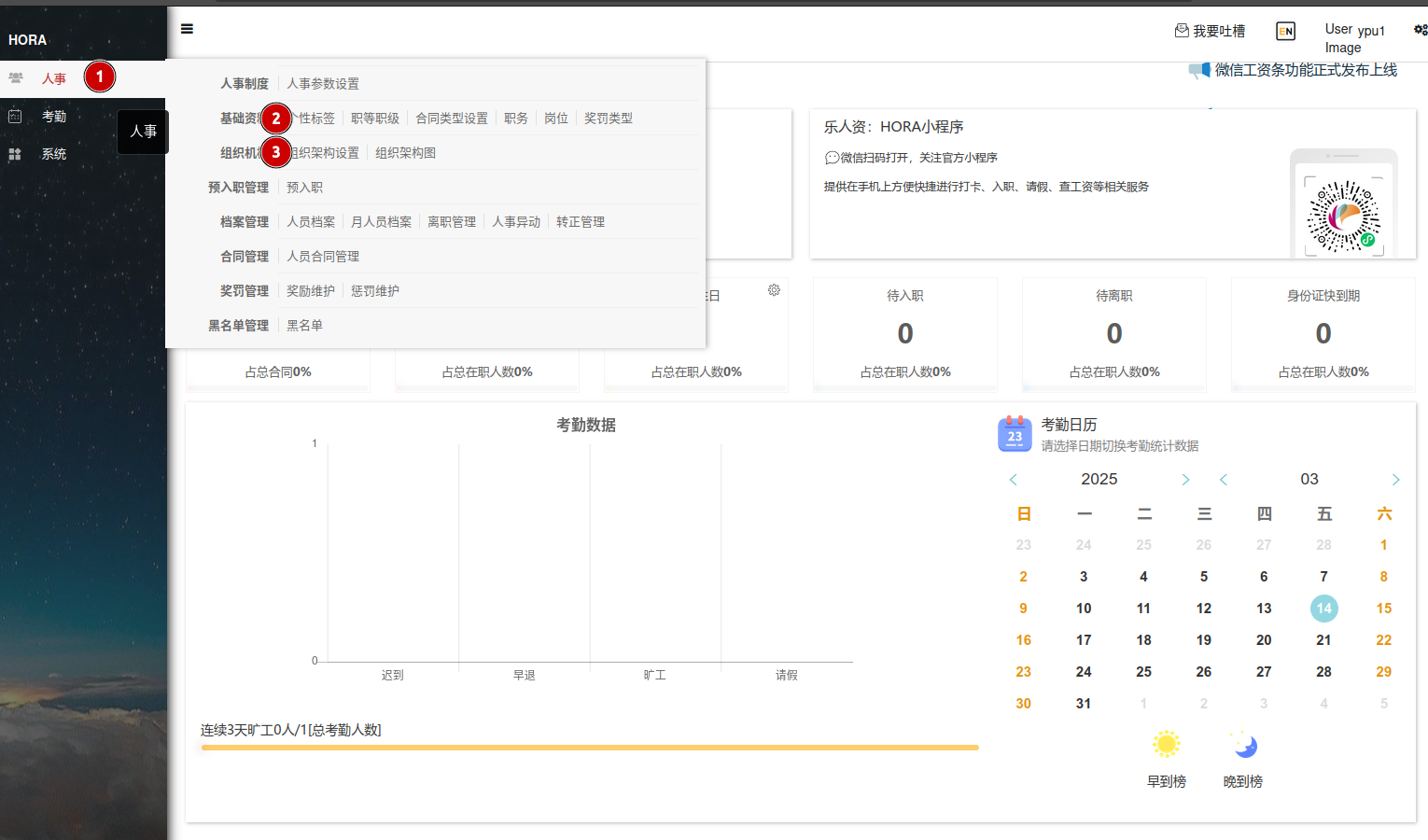
Task: Go to previous month before 03
Action: pyautogui.click(x=1224, y=480)
